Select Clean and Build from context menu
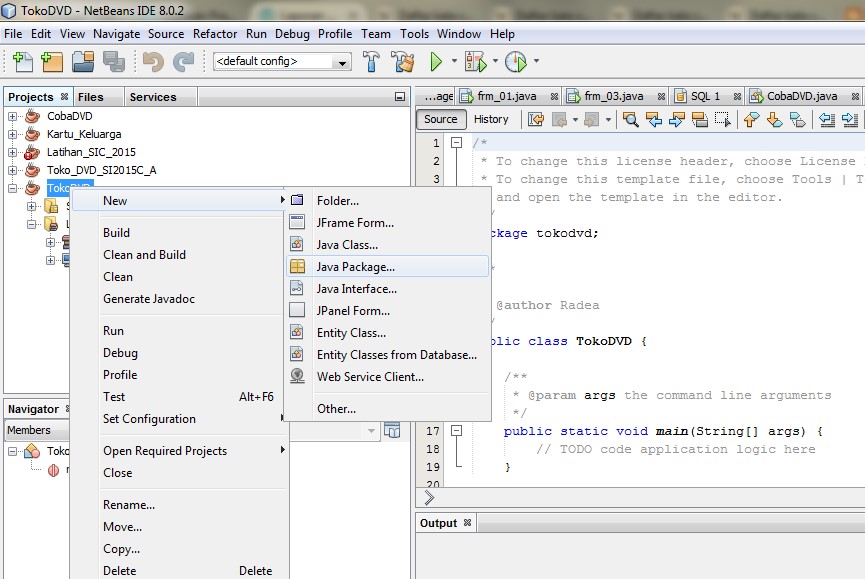Viewport: 865px width, 579px height. pos(144,255)
